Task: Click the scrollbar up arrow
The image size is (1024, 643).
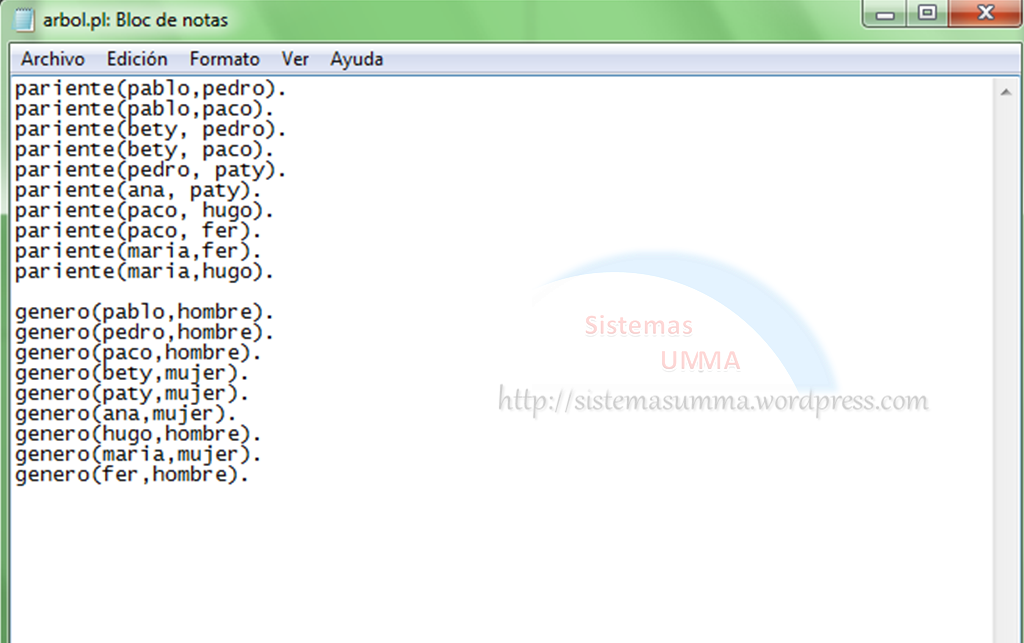Action: [x=1006, y=91]
